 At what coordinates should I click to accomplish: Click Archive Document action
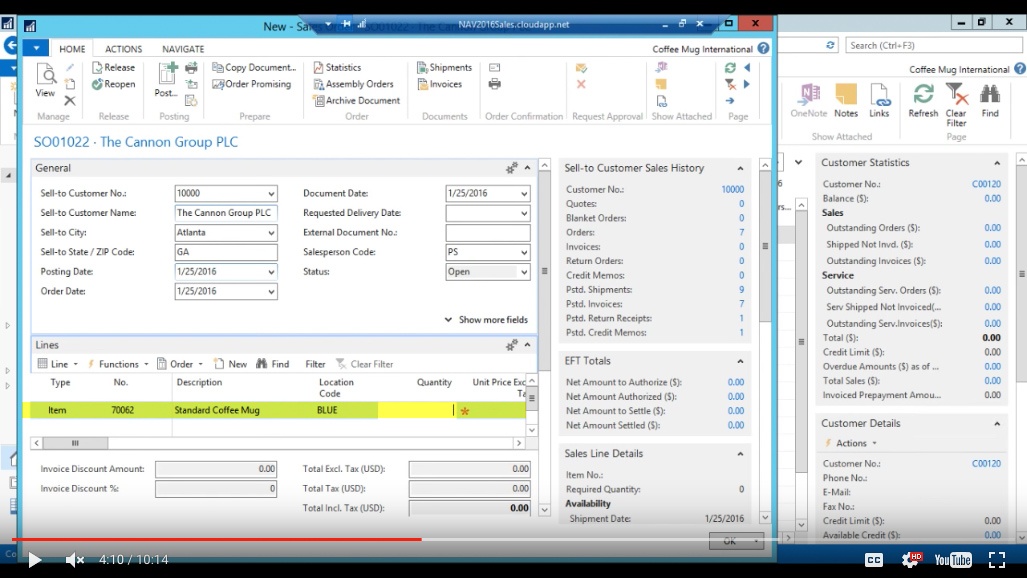click(357, 100)
